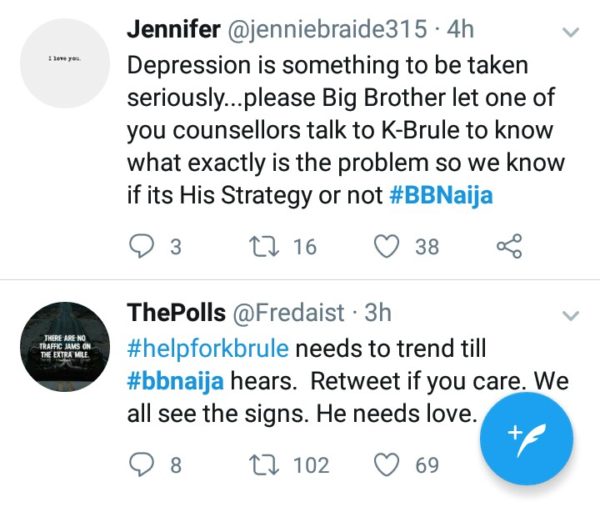Open the #helpforkbrule hashtag

pyautogui.click(x=209, y=349)
